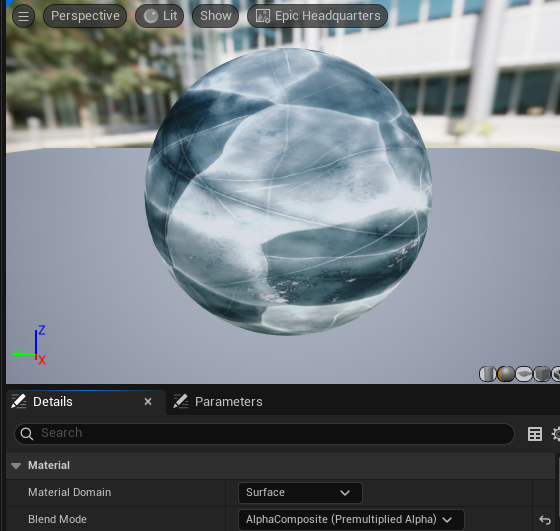This screenshot has width=560, height=531.
Task: Open the Blend Mode dropdown
Action: pyautogui.click(x=351, y=520)
